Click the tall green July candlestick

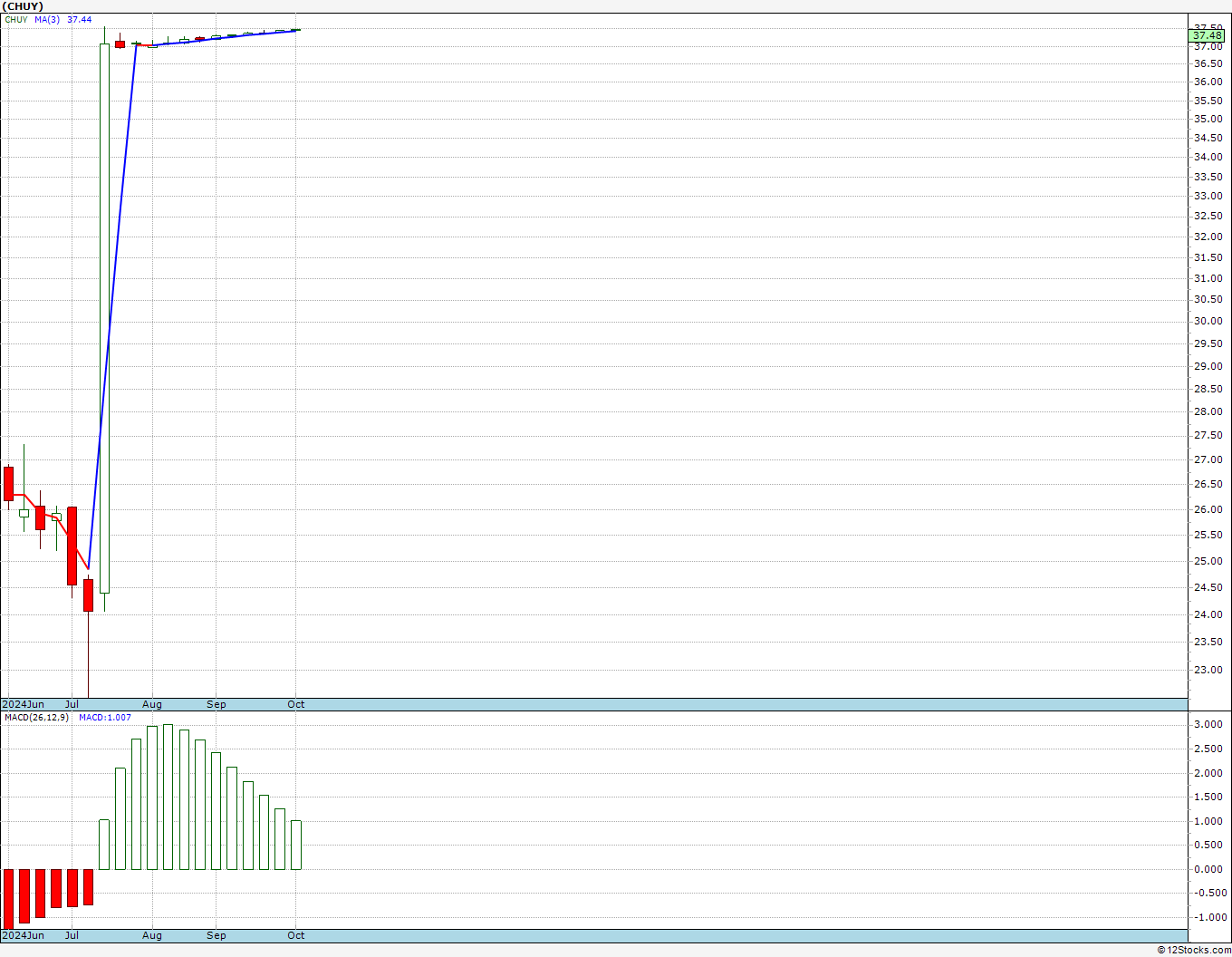[x=104, y=317]
